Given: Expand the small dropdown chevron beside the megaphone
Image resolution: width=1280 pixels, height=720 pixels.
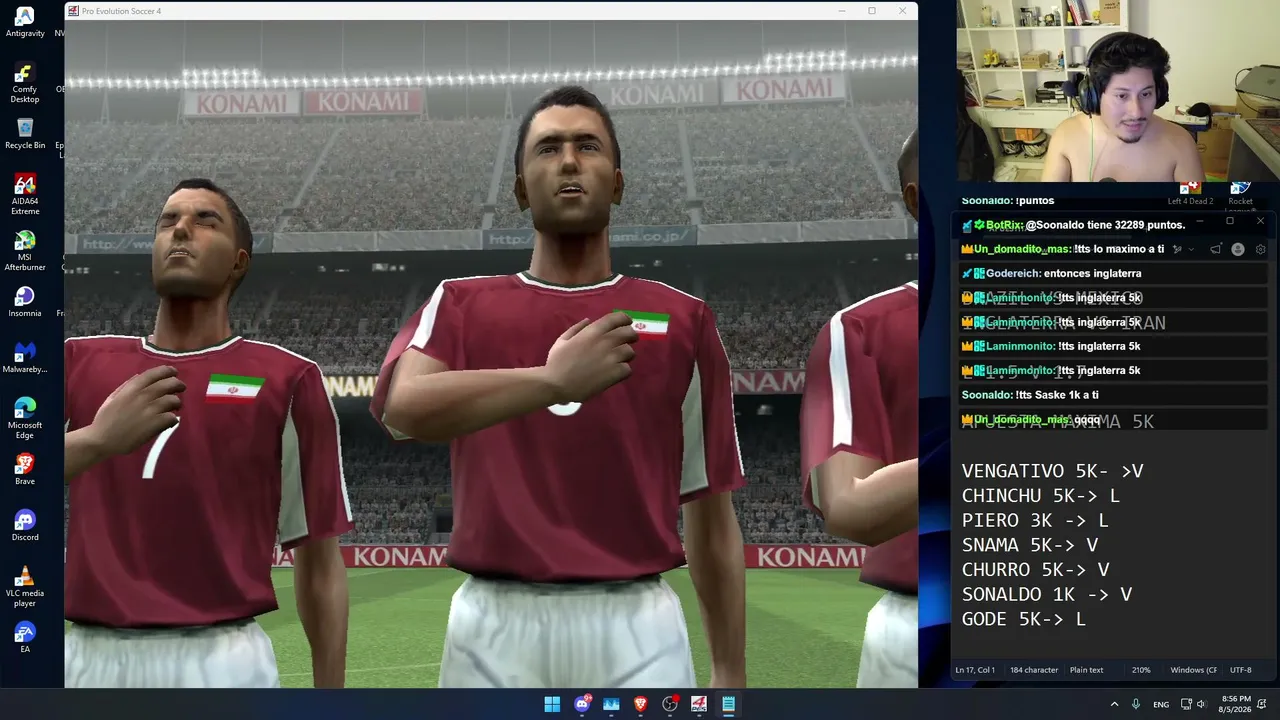Looking at the screenshot, I should coord(1190,249).
